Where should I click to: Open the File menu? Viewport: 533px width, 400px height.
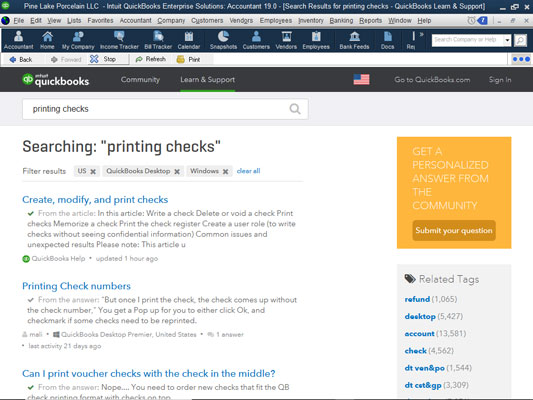click(19, 20)
